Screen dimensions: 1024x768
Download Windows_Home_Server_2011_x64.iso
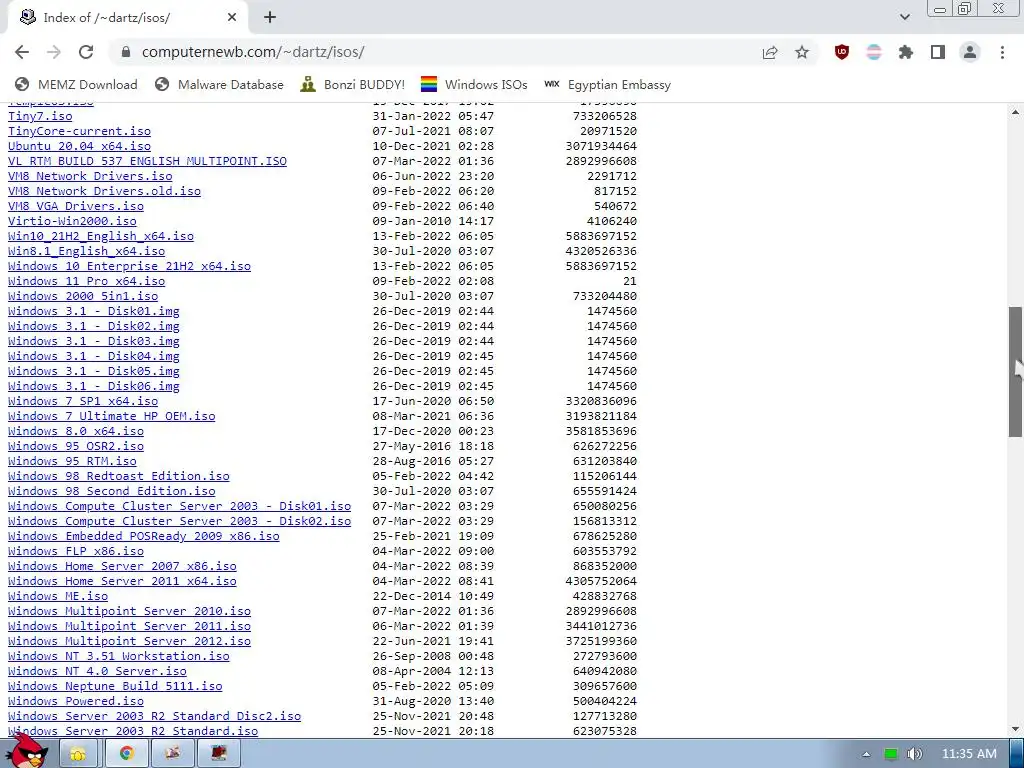122,582
